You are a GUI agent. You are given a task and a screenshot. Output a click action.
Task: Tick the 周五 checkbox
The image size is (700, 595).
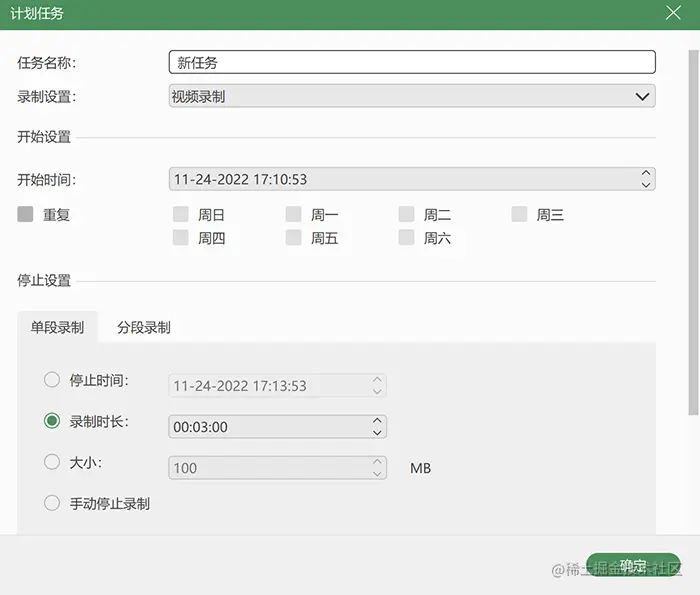[293, 237]
